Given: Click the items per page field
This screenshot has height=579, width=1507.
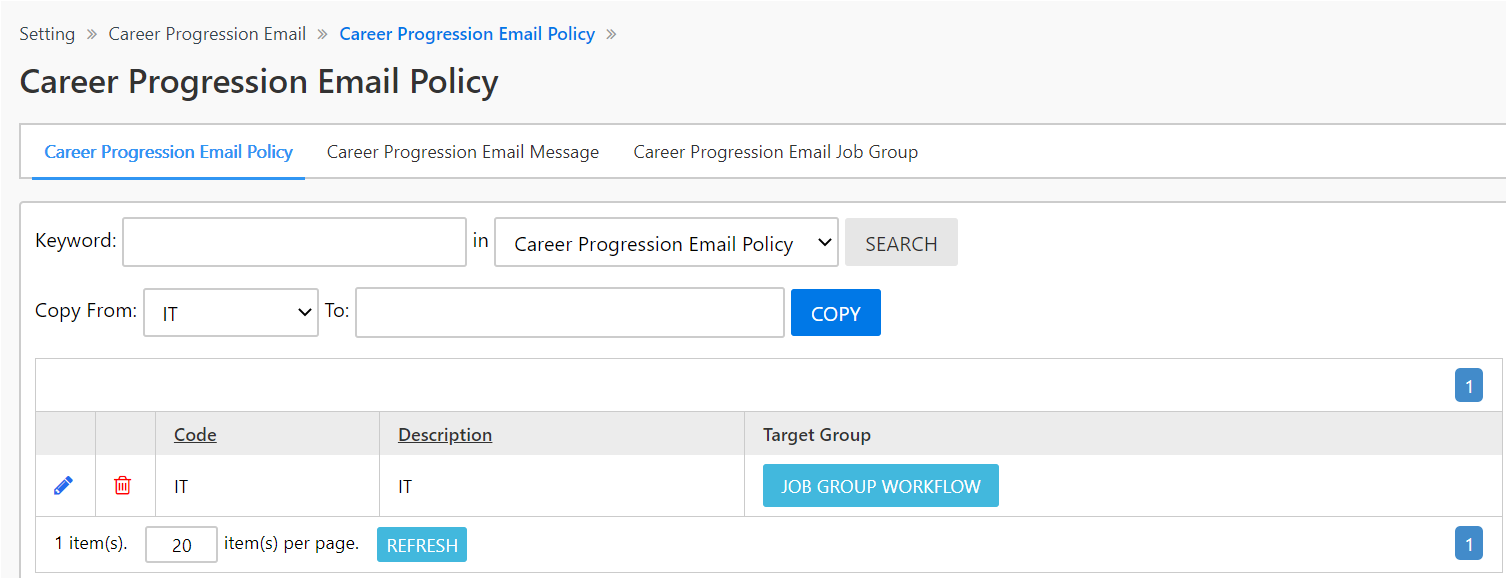Looking at the screenshot, I should pos(181,545).
